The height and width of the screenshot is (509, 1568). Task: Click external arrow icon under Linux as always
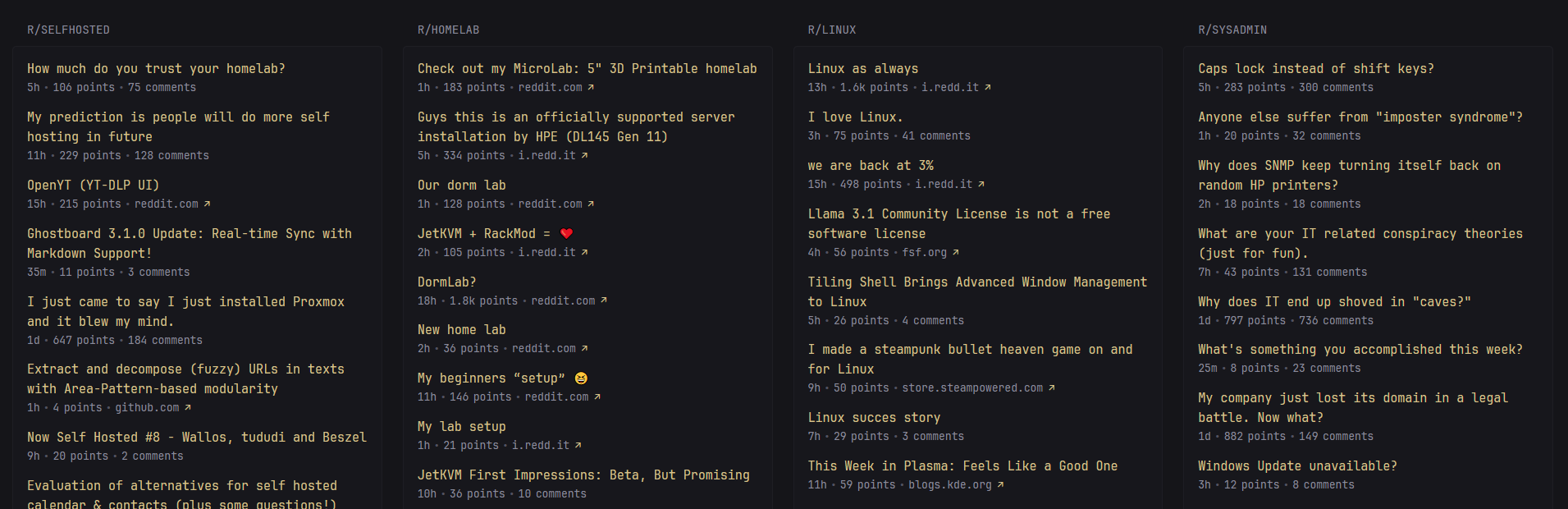click(988, 88)
